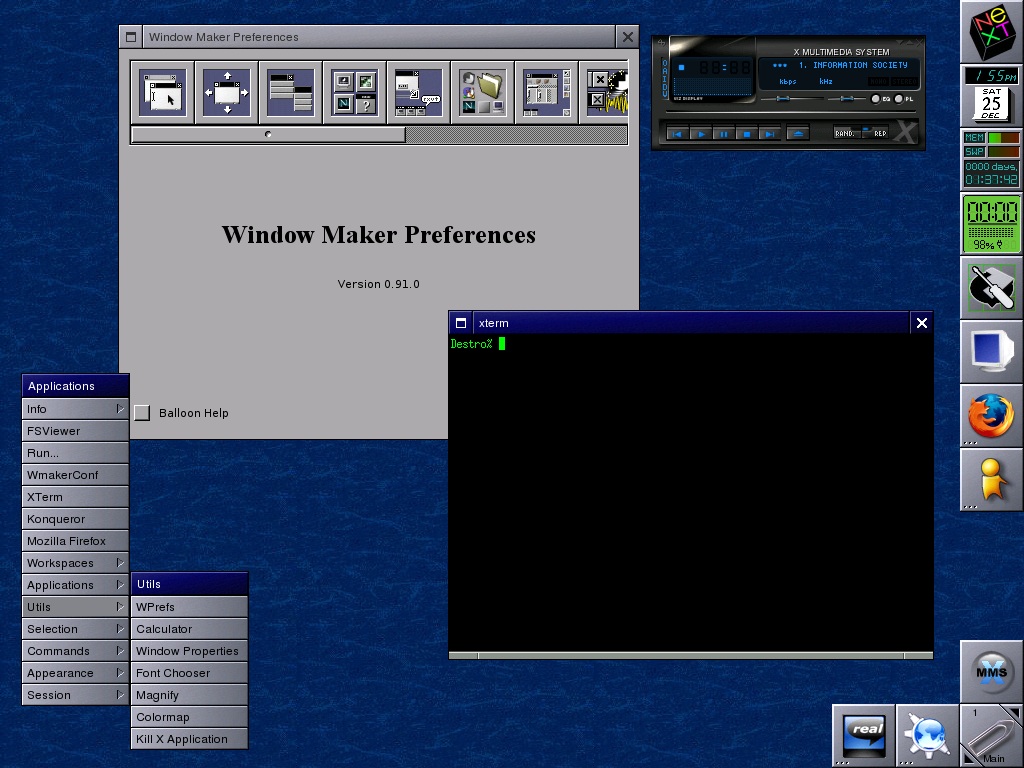
Task: Open RealPlayer dock icon
Action: tap(864, 735)
